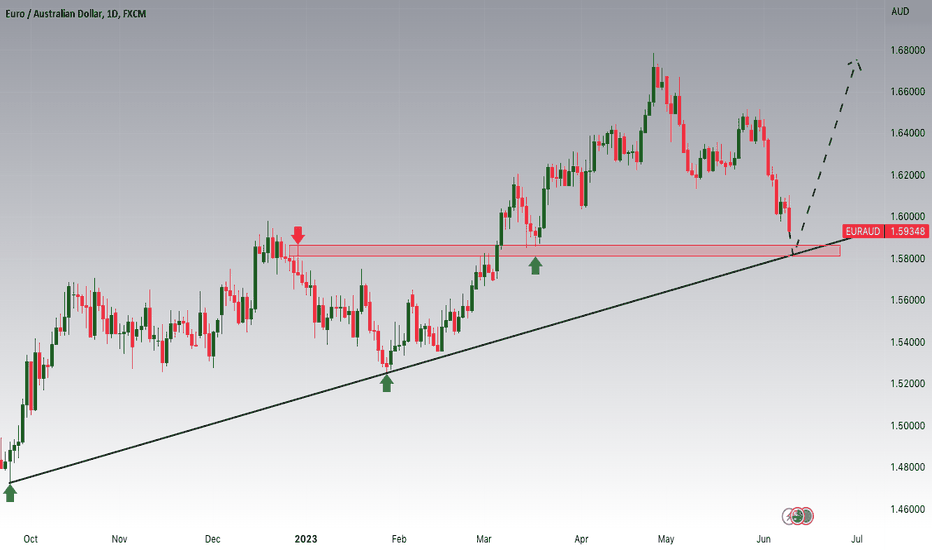932x550 pixels.
Task: Click the lightning bolt news event icon
Action: (788, 516)
